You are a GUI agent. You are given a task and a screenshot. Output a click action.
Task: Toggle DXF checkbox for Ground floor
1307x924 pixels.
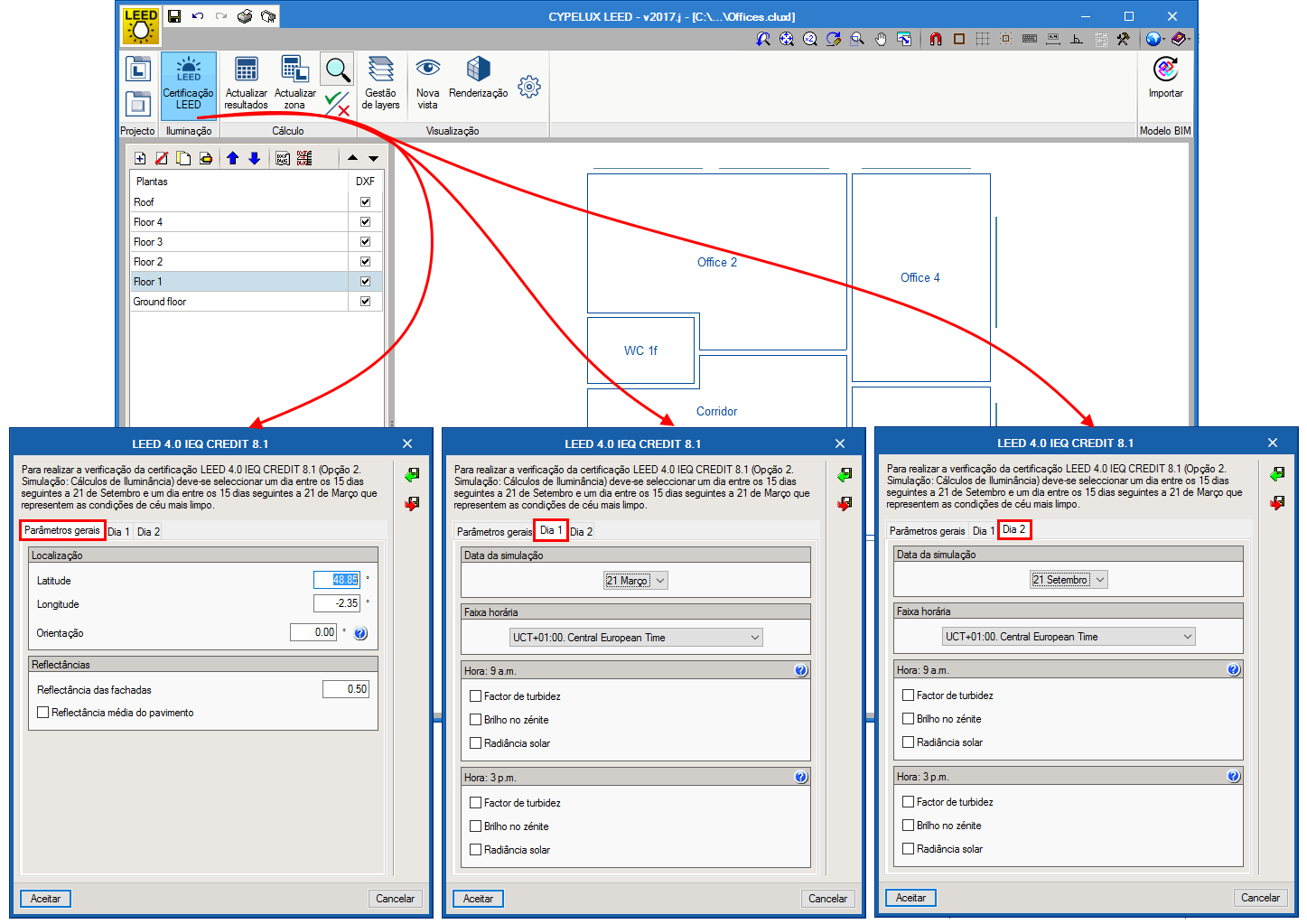tap(365, 301)
